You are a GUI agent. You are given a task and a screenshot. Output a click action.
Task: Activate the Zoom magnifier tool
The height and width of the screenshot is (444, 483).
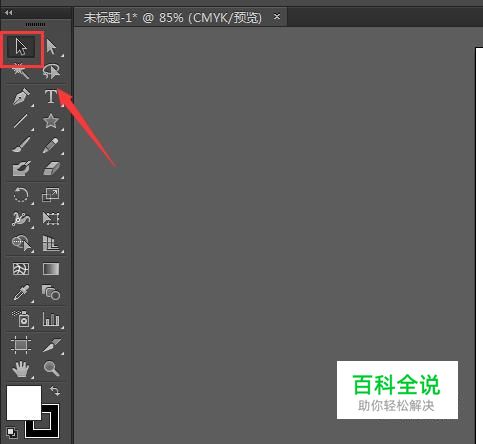[x=51, y=369]
